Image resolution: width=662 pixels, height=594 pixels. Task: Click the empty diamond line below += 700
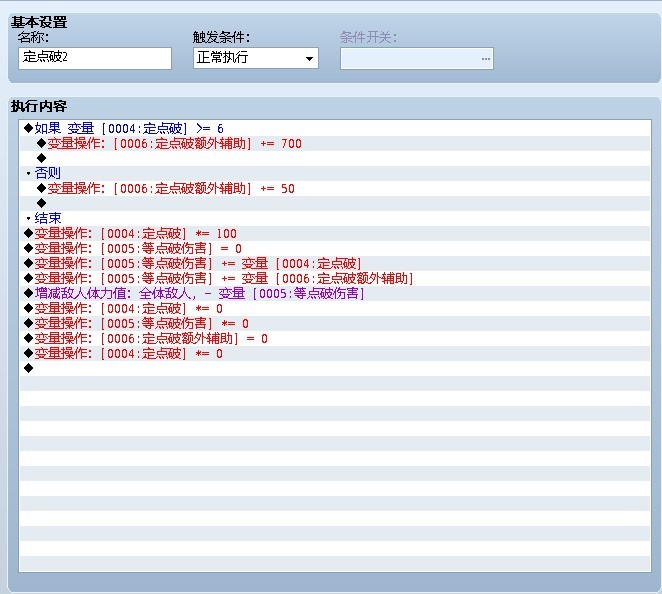[334, 158]
